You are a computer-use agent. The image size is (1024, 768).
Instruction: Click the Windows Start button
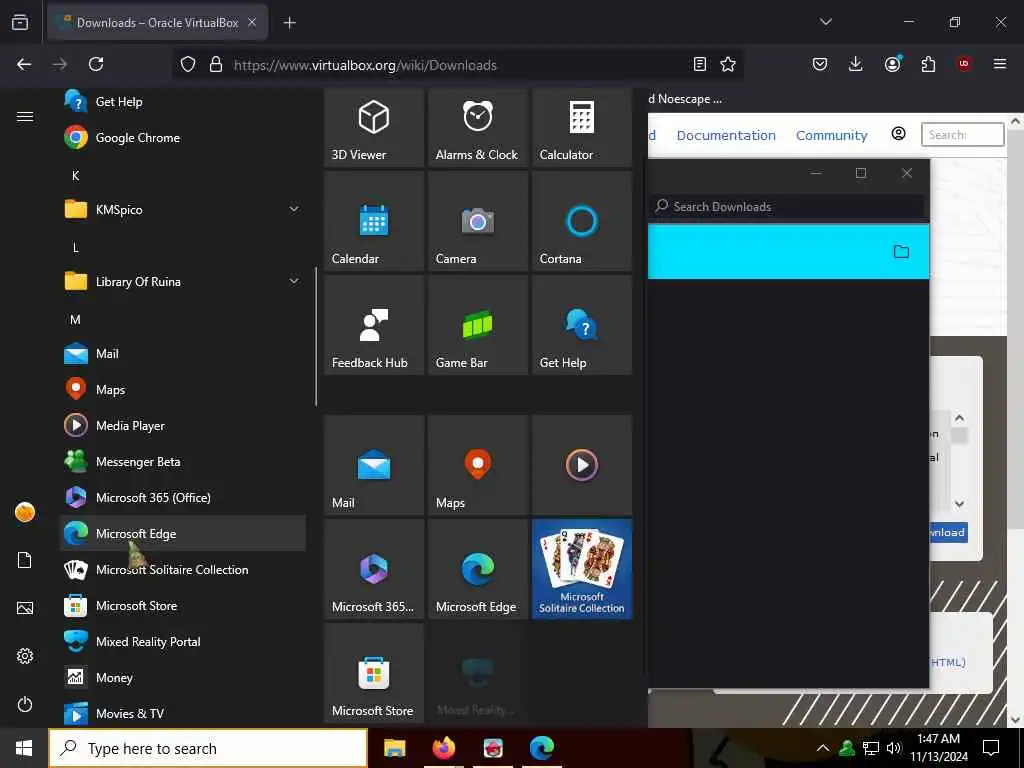coord(24,748)
